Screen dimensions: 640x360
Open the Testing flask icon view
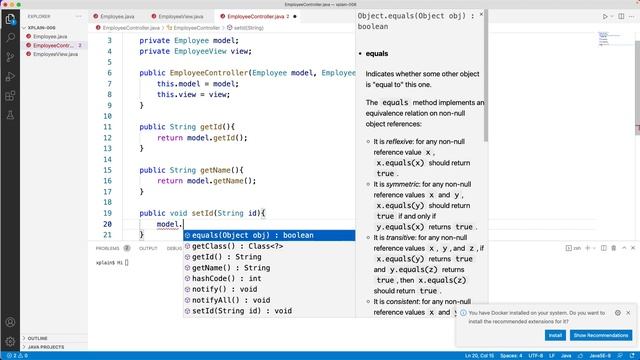click(x=10, y=115)
